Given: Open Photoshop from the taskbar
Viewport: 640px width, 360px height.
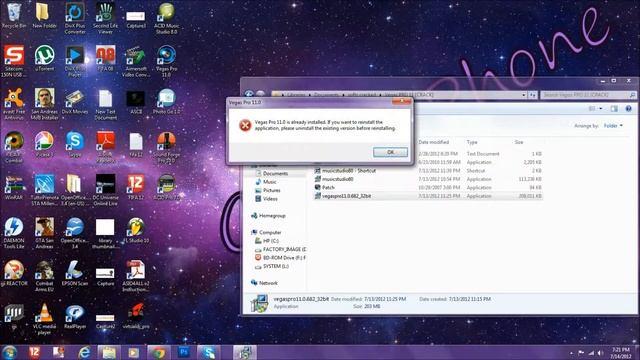Looking at the screenshot, I should coord(184,352).
